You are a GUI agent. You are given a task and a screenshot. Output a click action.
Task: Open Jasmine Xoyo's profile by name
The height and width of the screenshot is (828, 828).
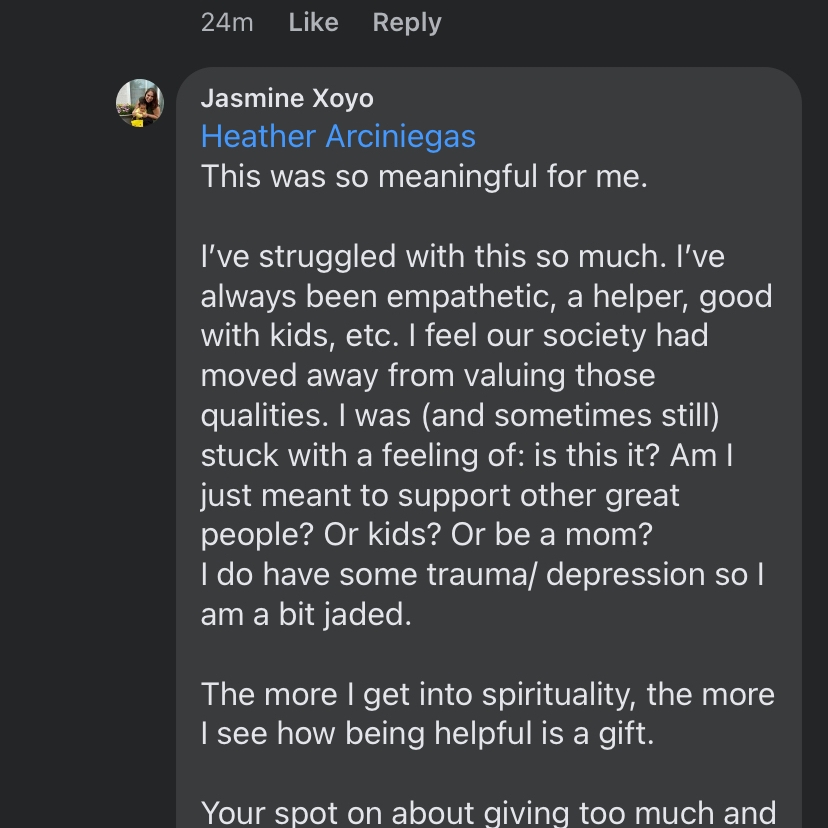coord(287,98)
